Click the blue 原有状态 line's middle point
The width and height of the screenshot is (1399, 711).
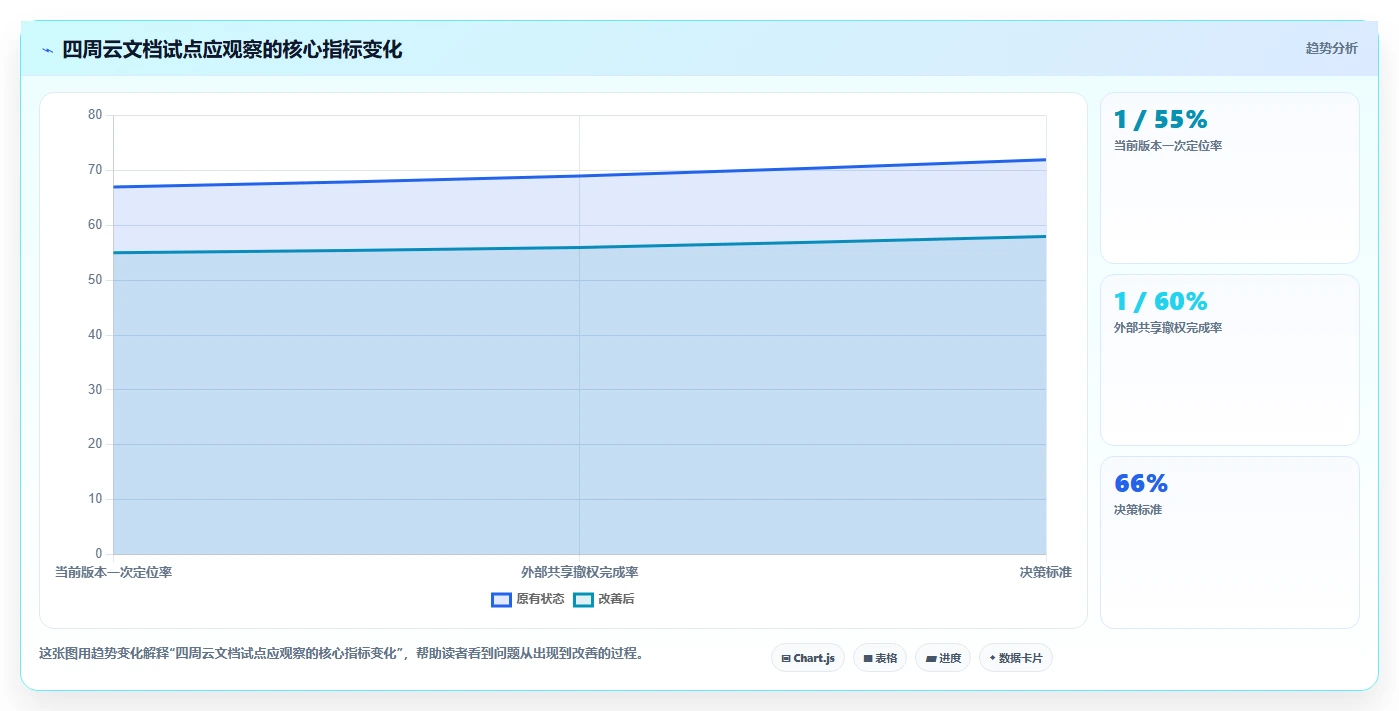point(580,176)
